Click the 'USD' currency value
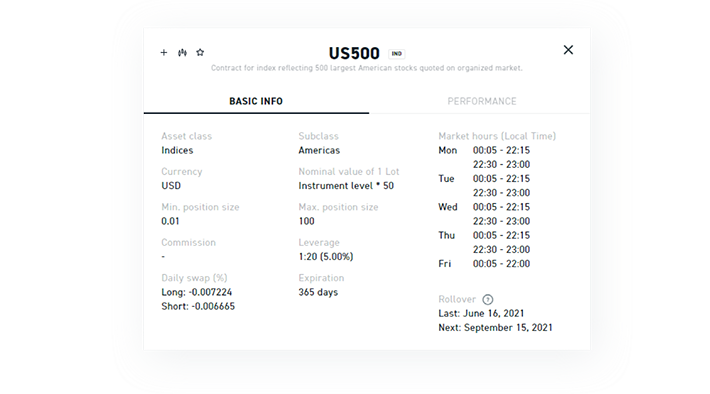This screenshot has width=710, height=394. click(171, 186)
